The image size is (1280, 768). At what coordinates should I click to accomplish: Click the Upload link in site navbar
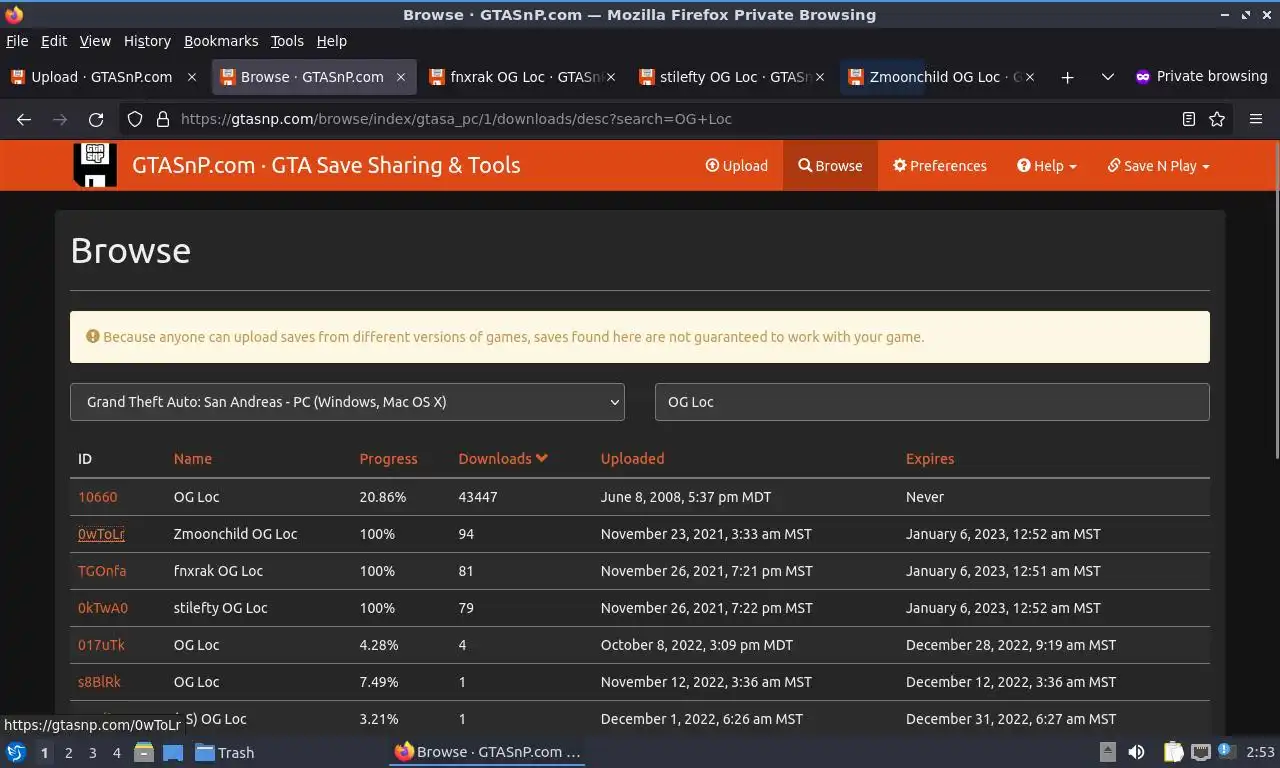click(737, 166)
